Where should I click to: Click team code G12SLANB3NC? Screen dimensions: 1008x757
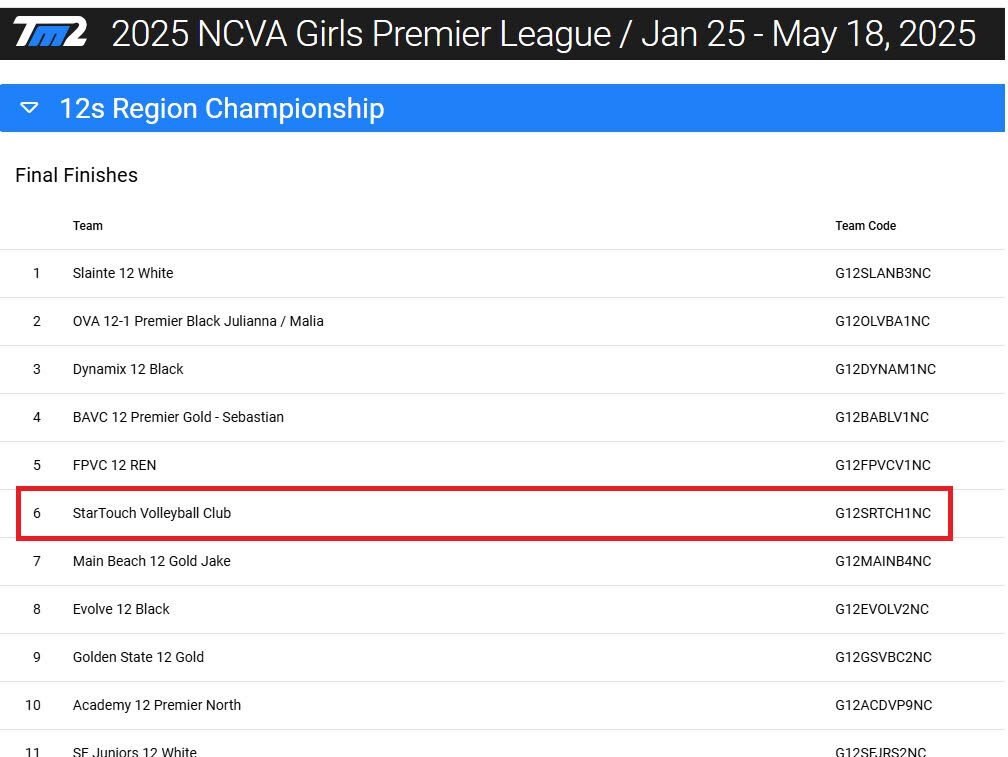click(x=882, y=273)
